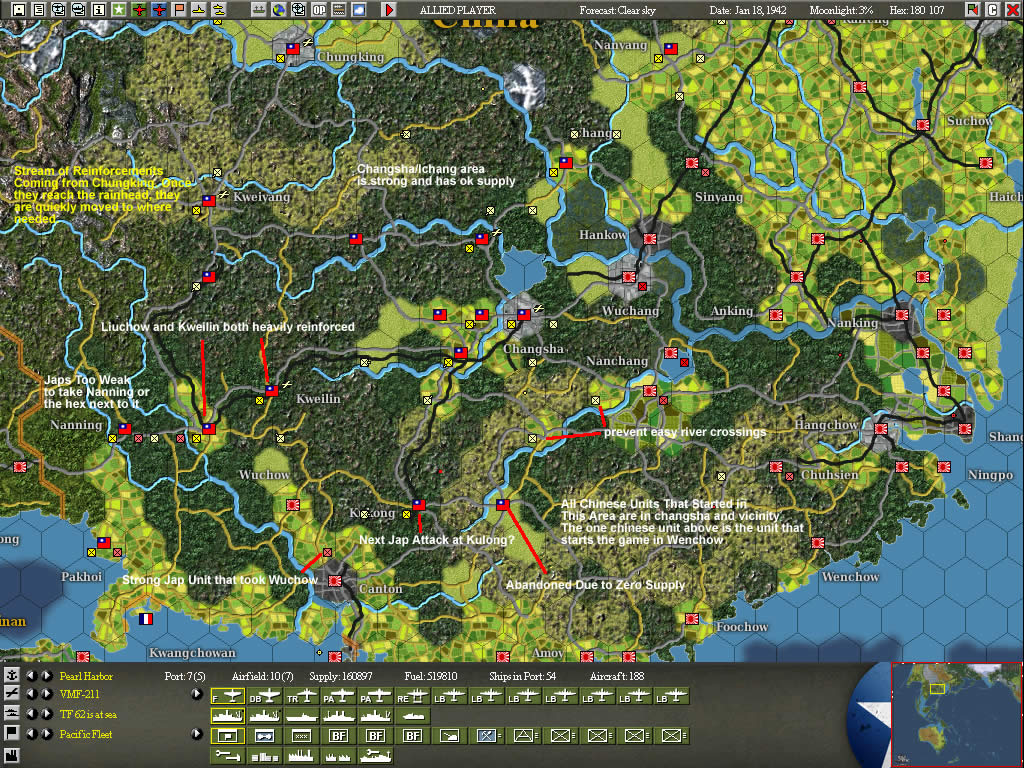Click 'Date: Jan 18, 1942' in top bar
The height and width of the screenshot is (768, 1024).
pos(748,10)
